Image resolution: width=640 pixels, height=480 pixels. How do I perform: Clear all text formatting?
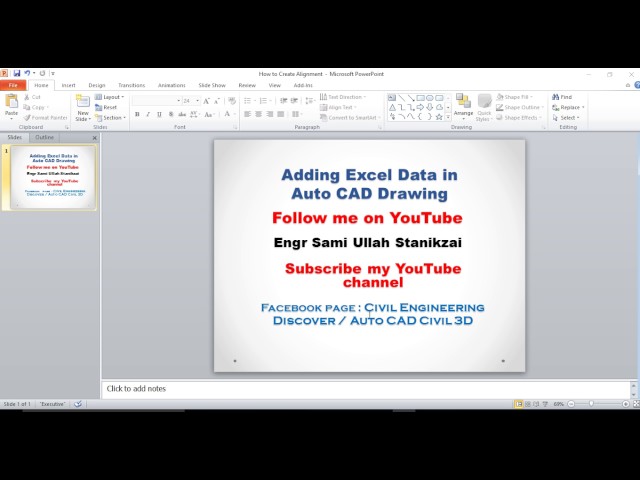click(232, 101)
